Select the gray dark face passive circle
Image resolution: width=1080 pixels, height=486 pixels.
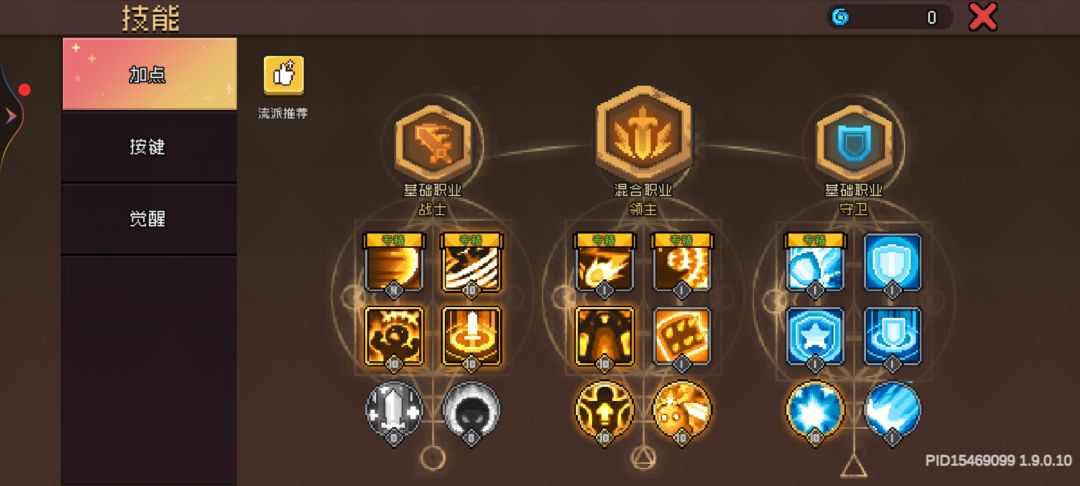coord(472,410)
